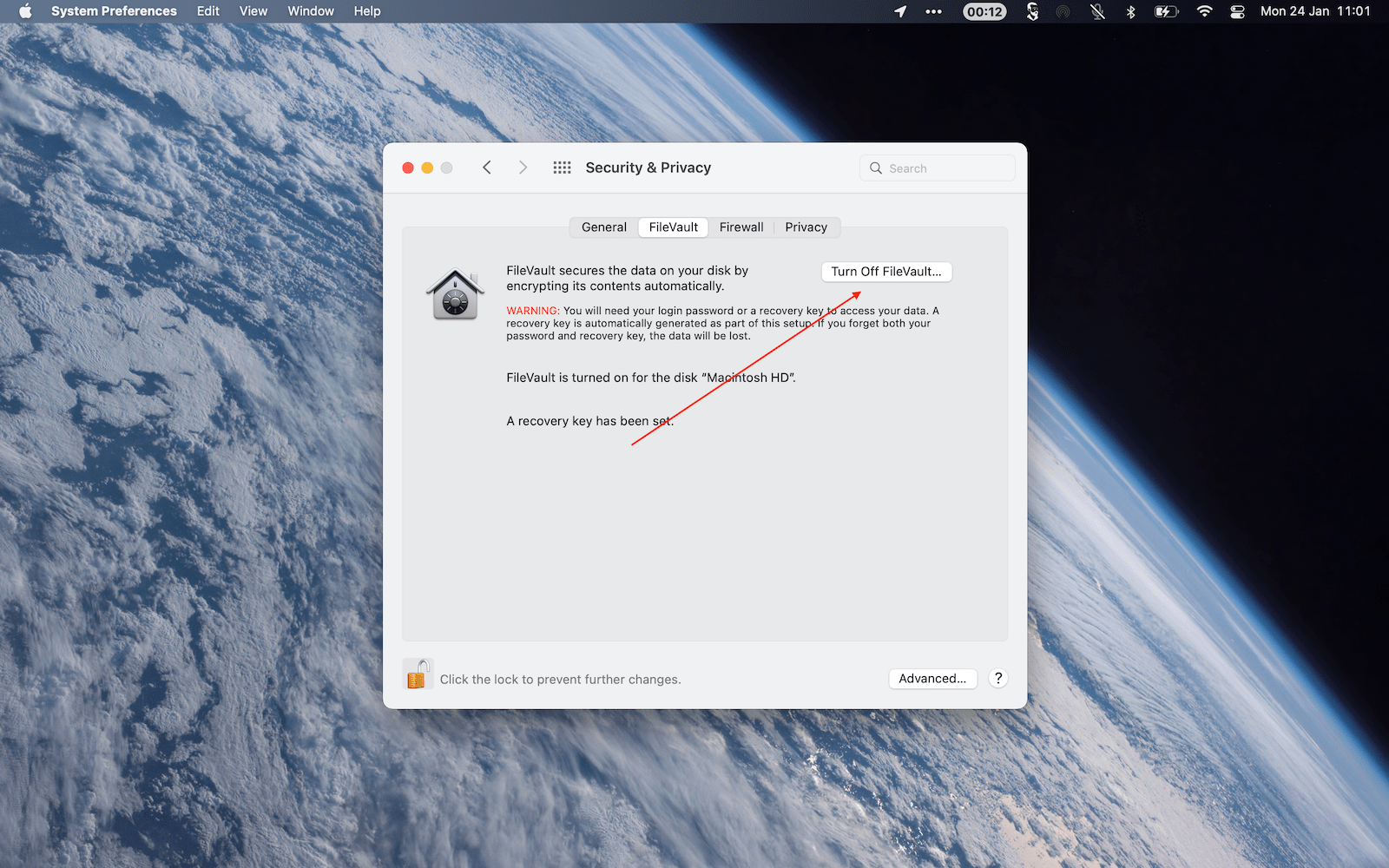The height and width of the screenshot is (868, 1389).
Task: Click the FileVault house safe icon
Action: [x=455, y=295]
